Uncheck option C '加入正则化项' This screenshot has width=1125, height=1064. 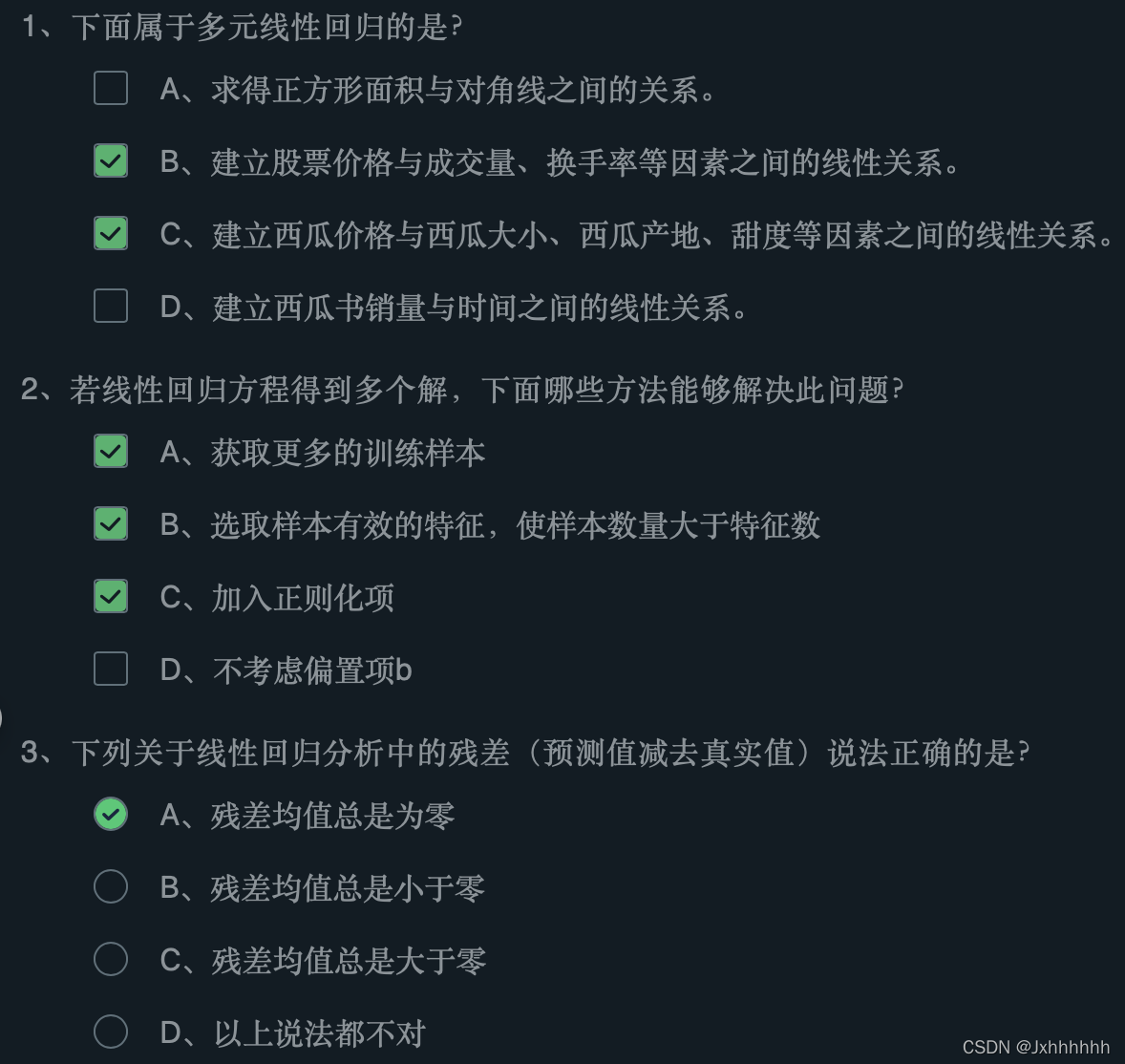click(110, 596)
